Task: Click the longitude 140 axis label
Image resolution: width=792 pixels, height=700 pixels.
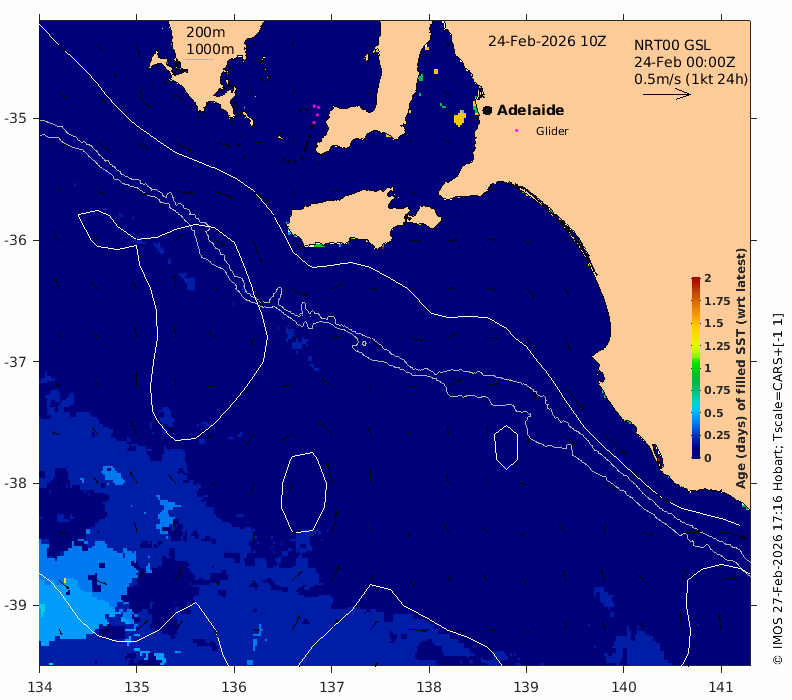Action: pyautogui.click(x=624, y=687)
